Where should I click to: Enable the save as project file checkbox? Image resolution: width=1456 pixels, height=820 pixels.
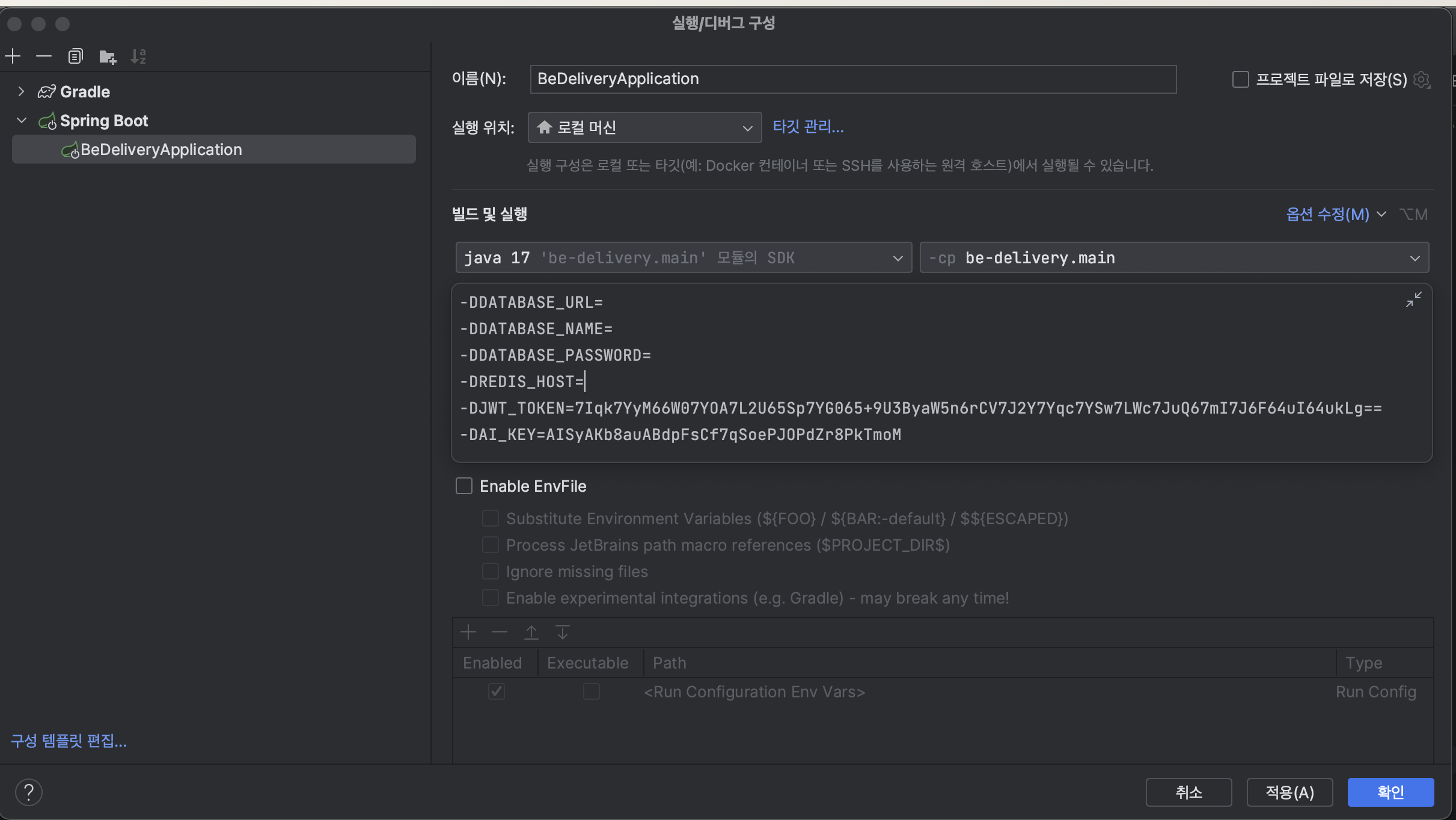click(1240, 79)
